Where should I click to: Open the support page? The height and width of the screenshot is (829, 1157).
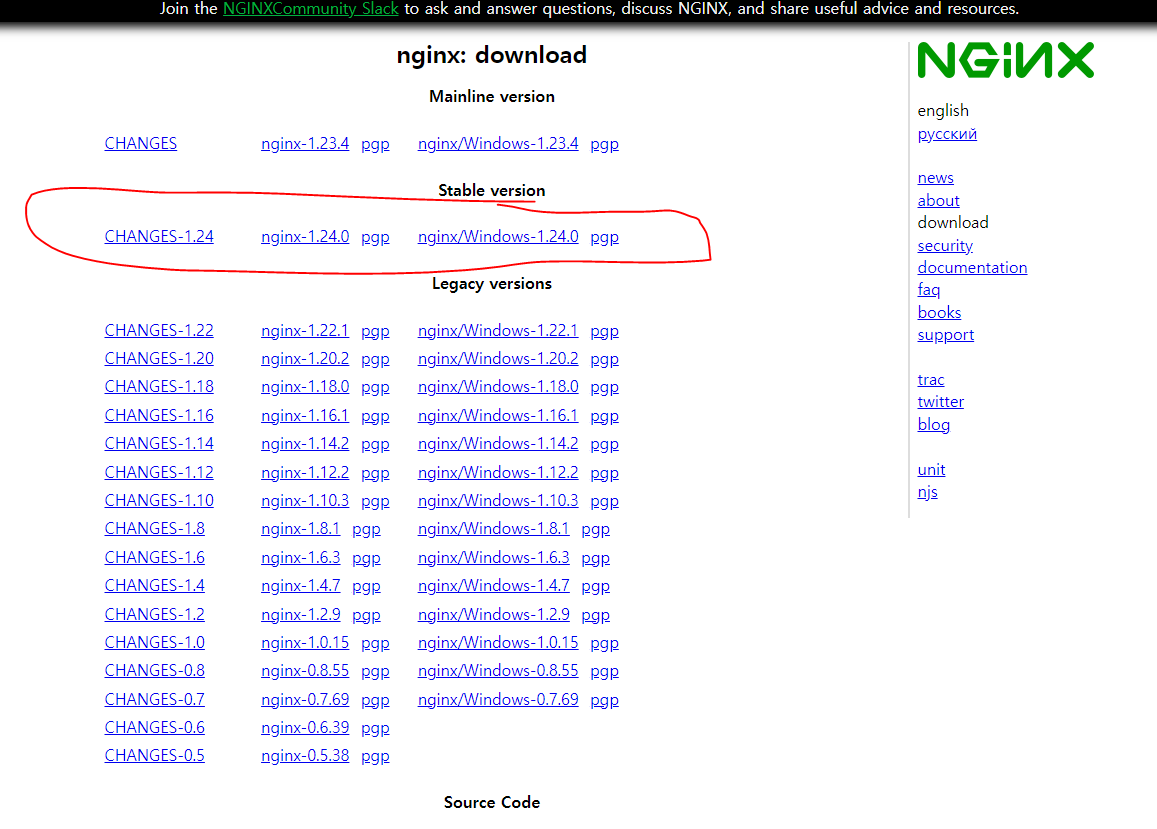click(x=946, y=334)
